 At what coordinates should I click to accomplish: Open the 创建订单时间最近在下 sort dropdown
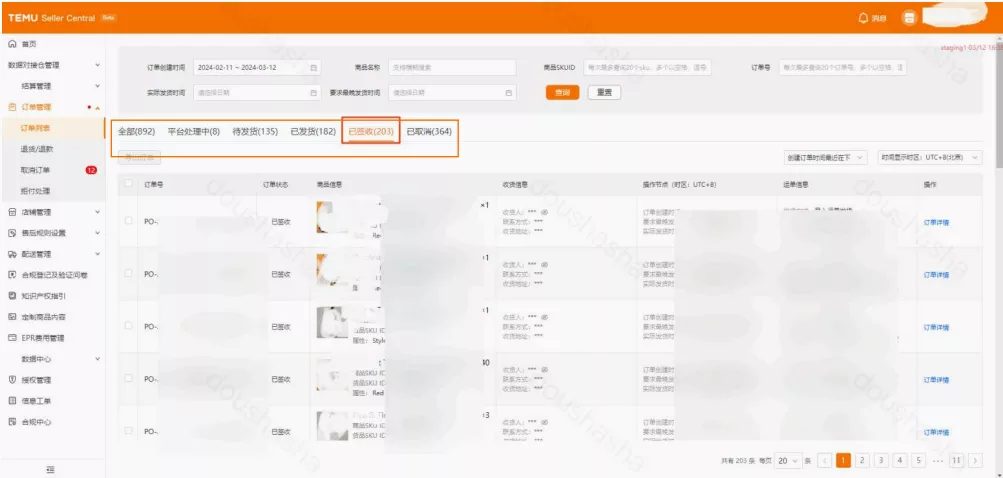coord(825,157)
